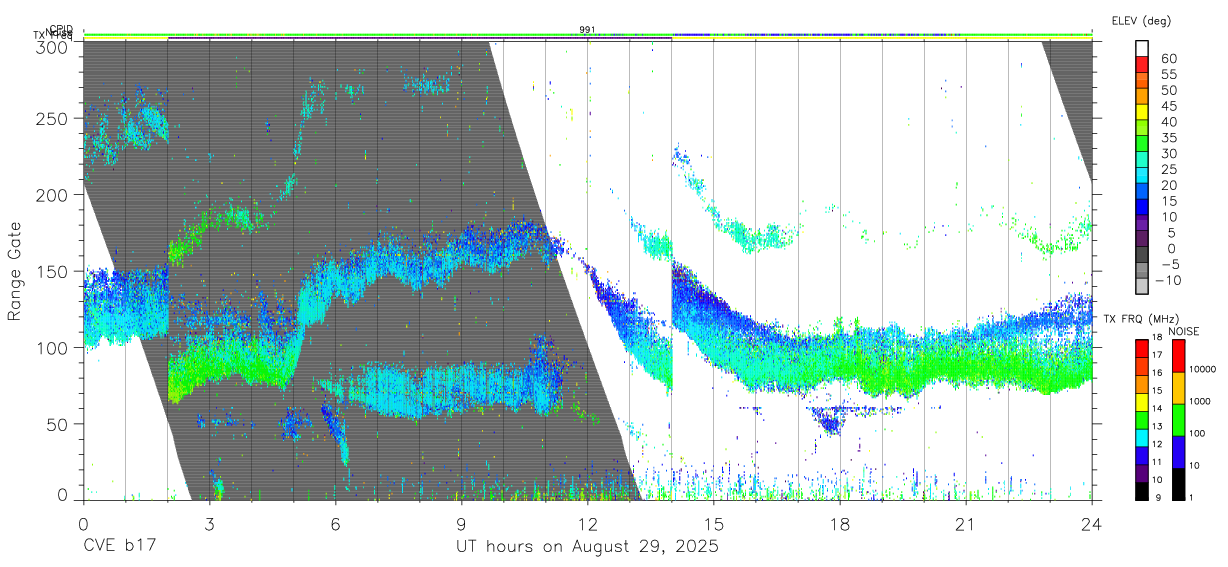Click the "6" UT hour tick label
Screen dimensions: 1228x567
336,524
